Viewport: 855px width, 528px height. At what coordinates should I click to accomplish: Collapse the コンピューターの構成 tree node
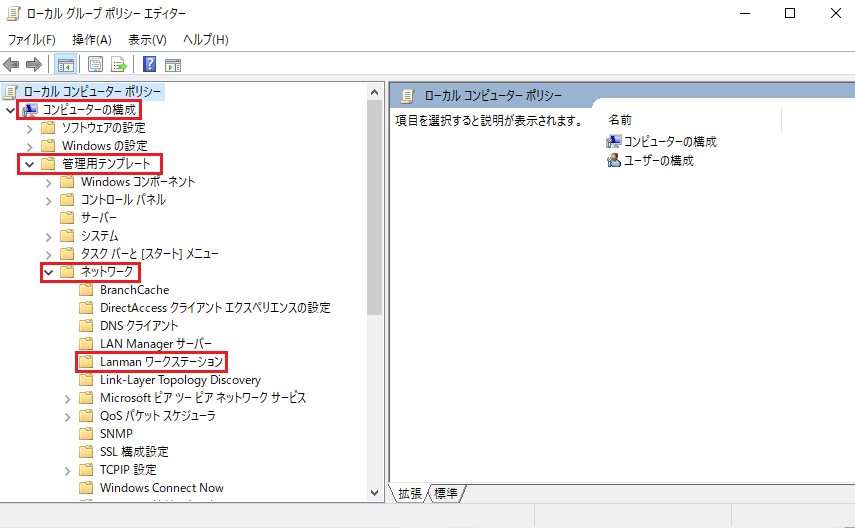pos(11,109)
